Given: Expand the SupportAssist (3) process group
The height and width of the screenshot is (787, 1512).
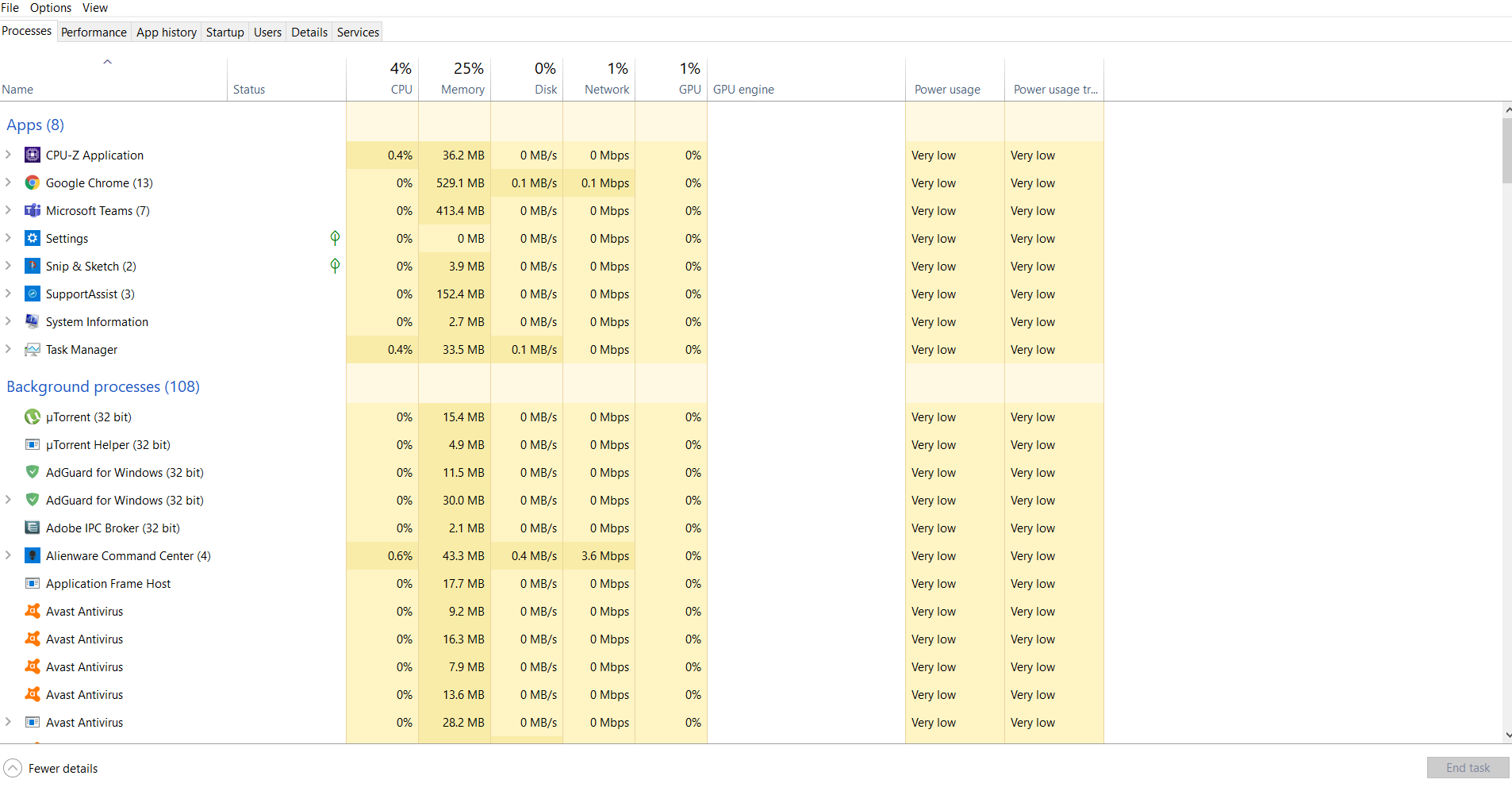Looking at the screenshot, I should click(8, 294).
